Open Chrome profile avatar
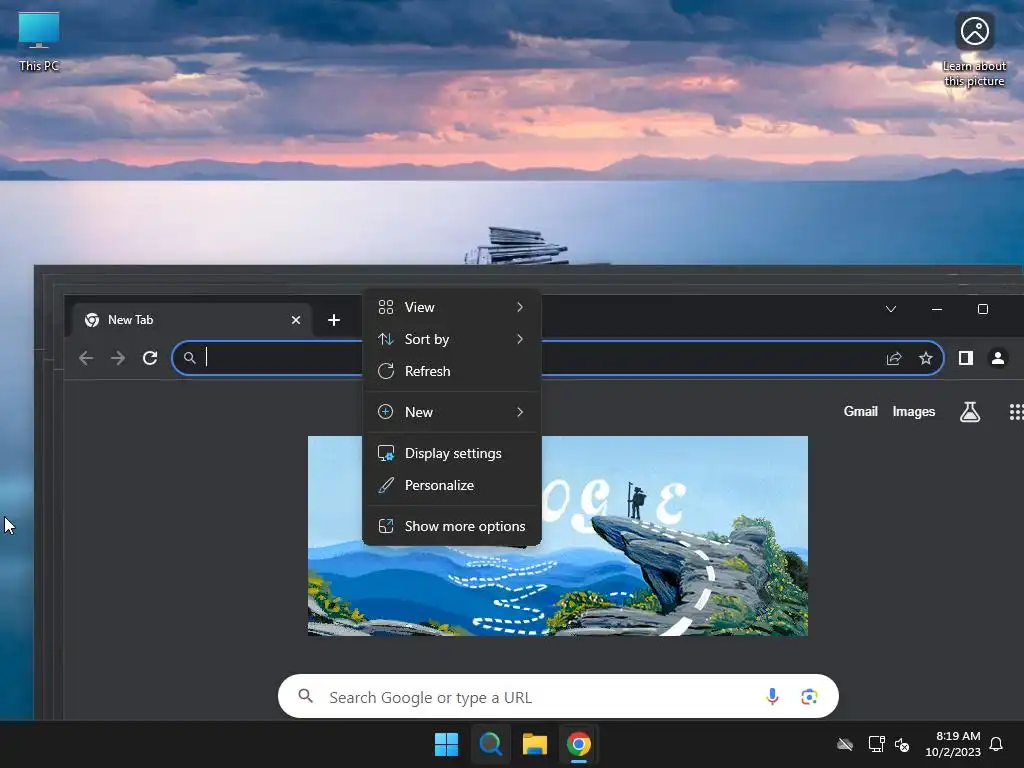 998,358
